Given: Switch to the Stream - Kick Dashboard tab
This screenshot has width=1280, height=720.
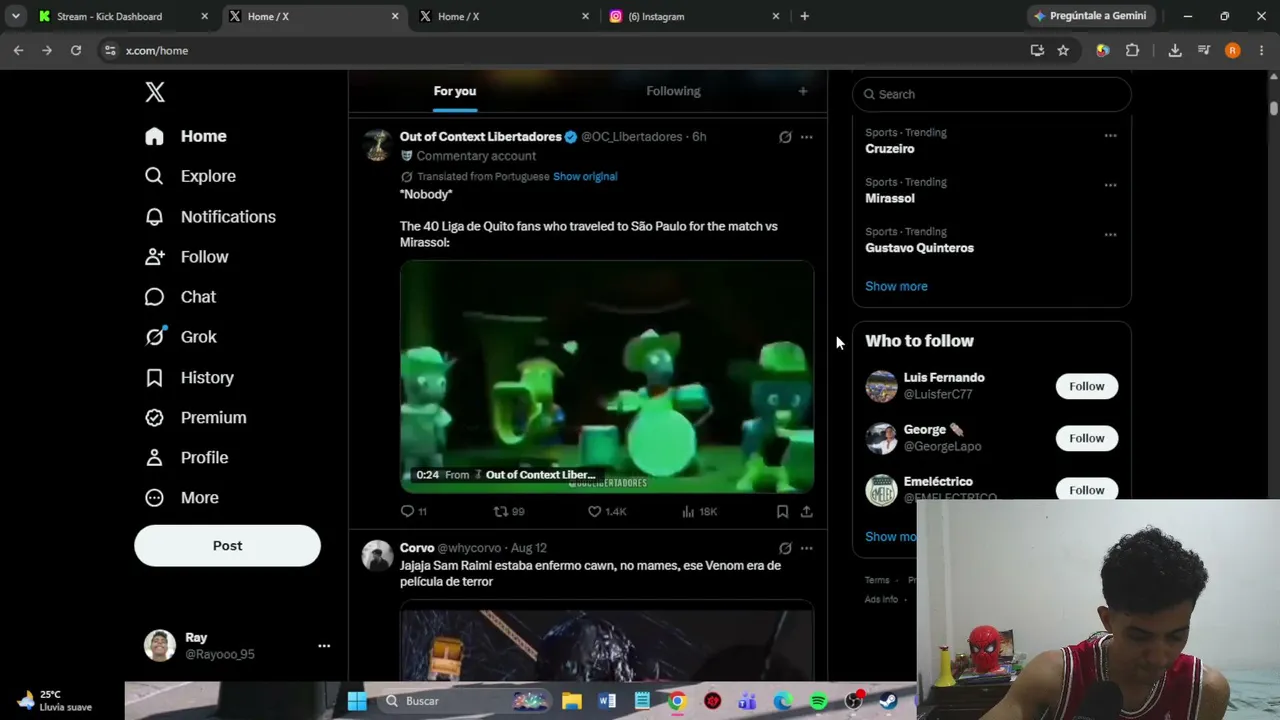Looking at the screenshot, I should point(123,16).
